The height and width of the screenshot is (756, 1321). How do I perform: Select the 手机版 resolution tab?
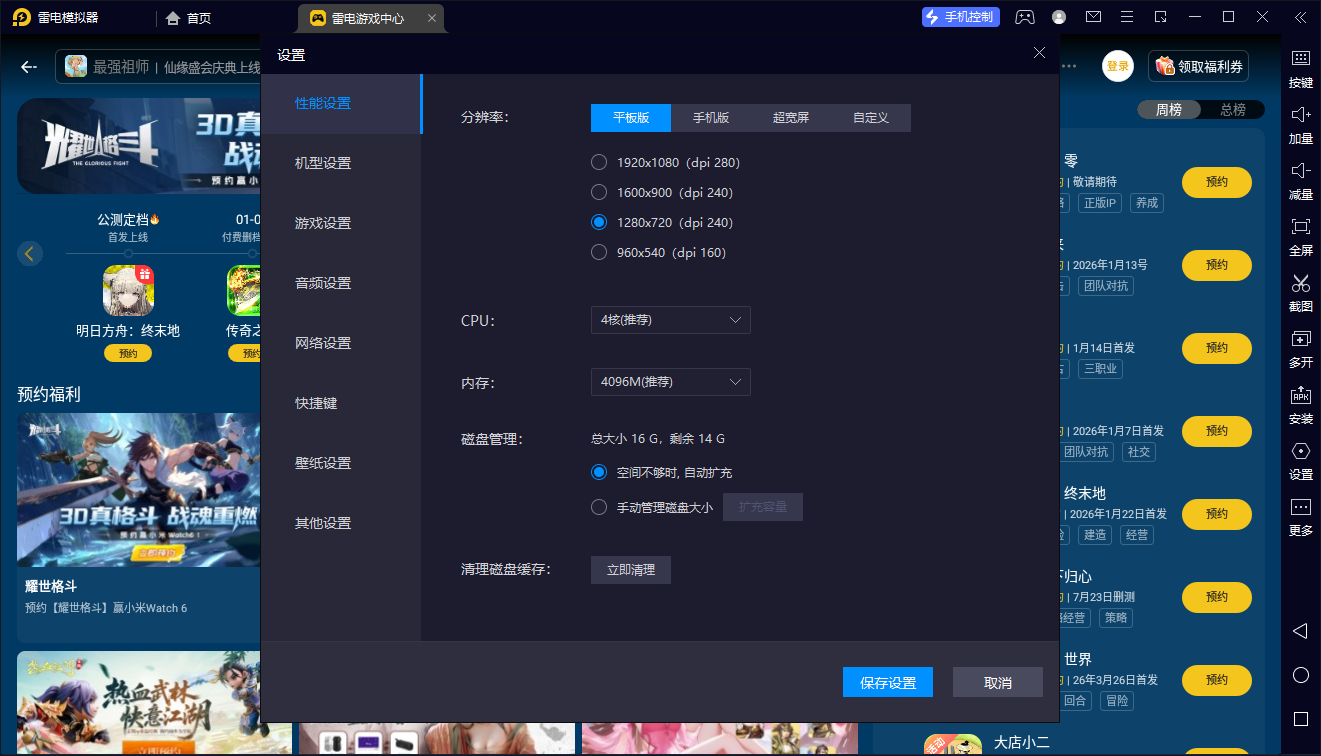(x=711, y=118)
